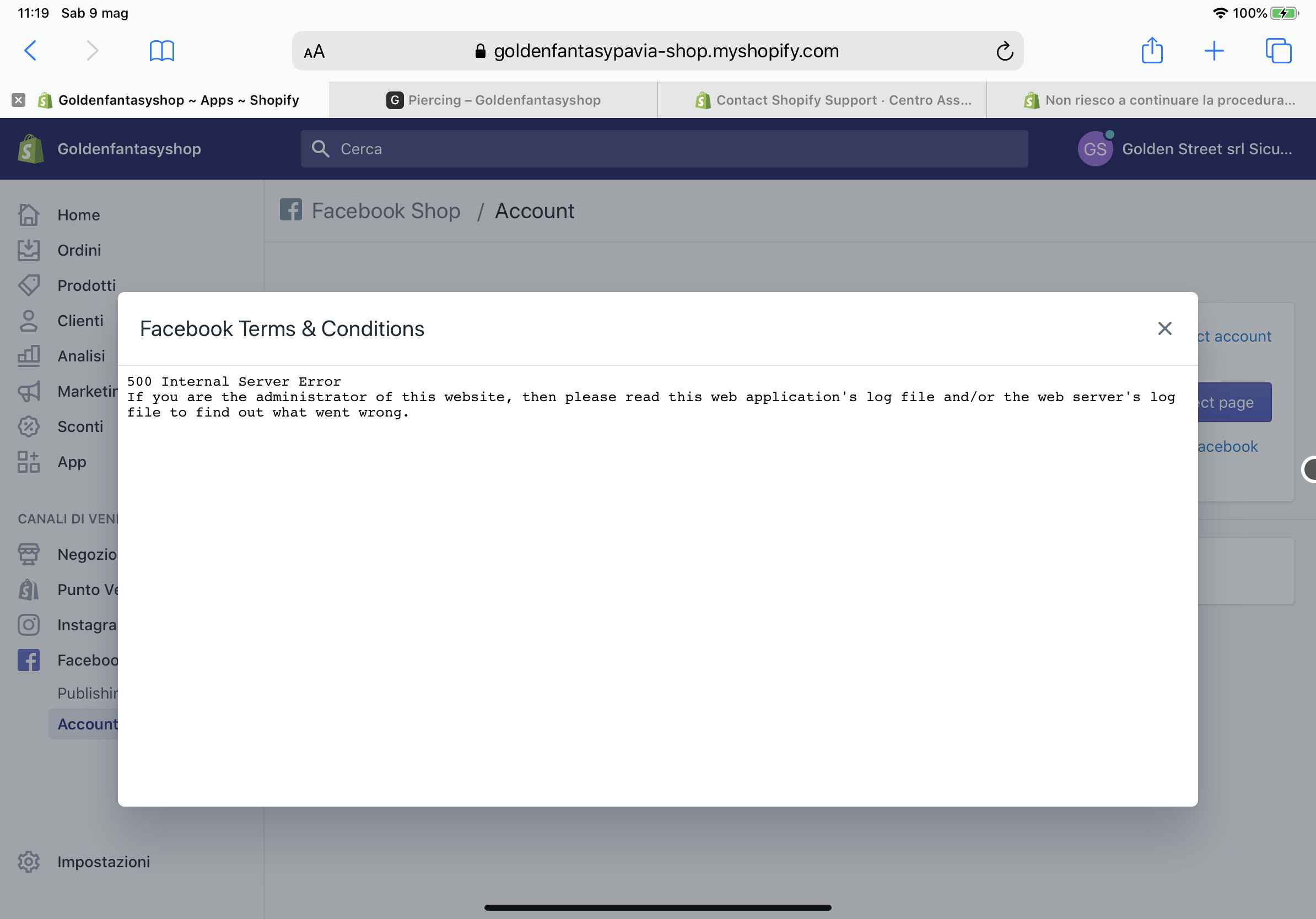Tap Safari's back arrow

tap(31, 51)
